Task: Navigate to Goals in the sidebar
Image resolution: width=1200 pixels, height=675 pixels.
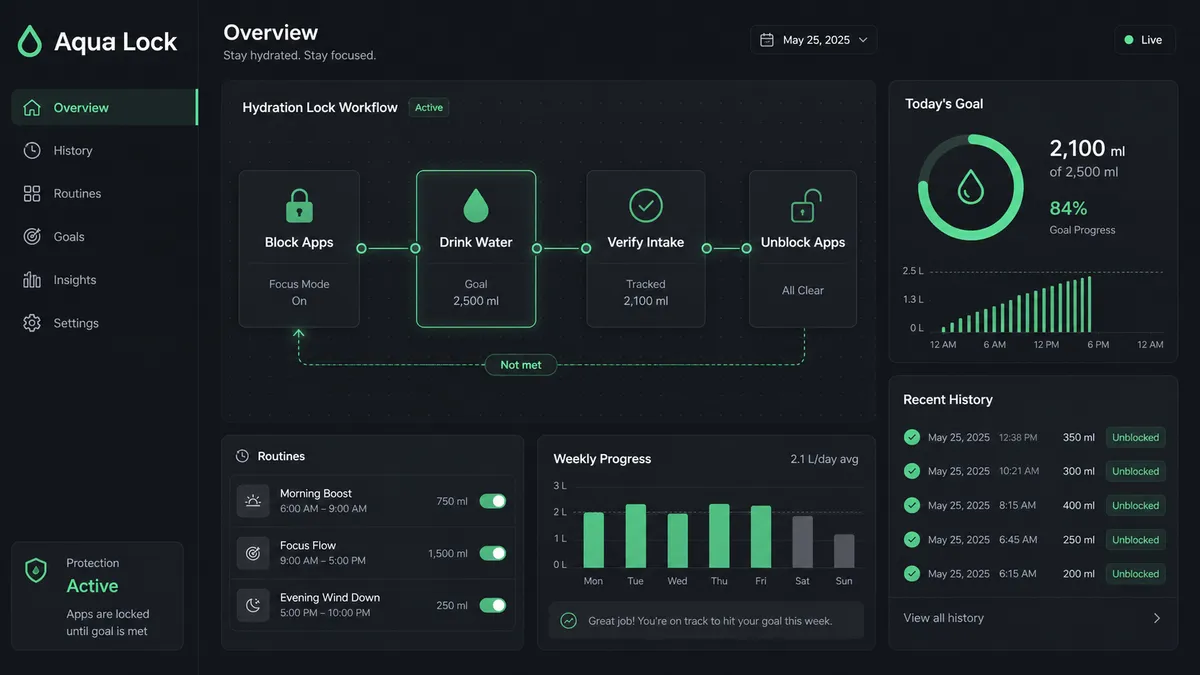Action: click(104, 236)
